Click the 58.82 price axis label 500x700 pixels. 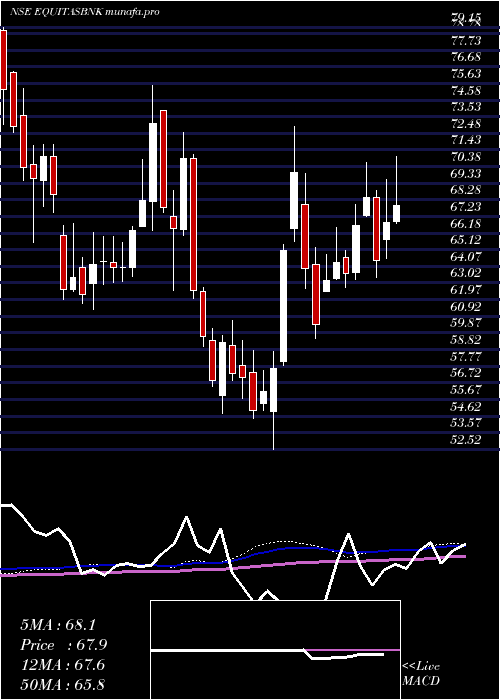coord(466,340)
